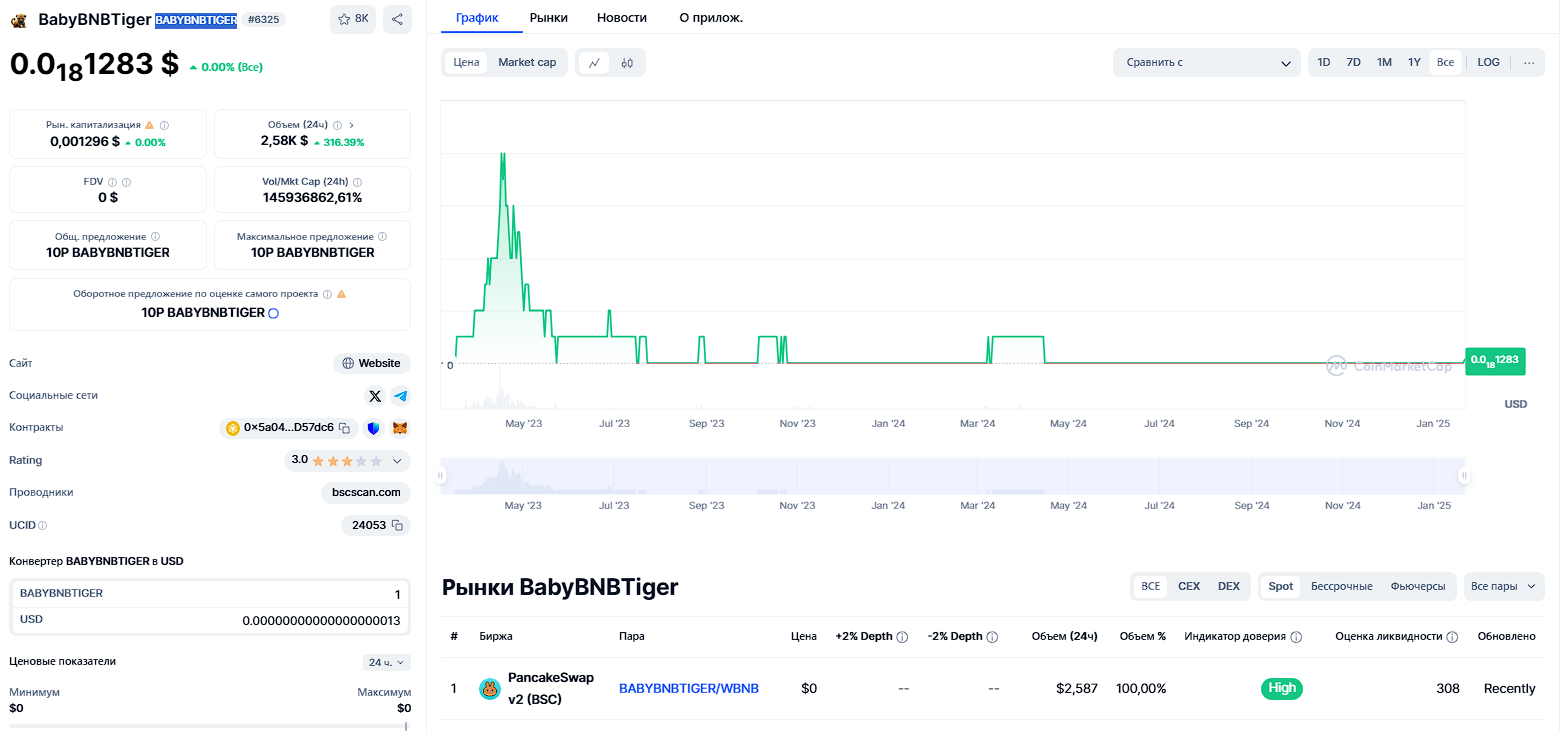
Task: Copy the UCID 24053 icon
Action: (x=397, y=525)
